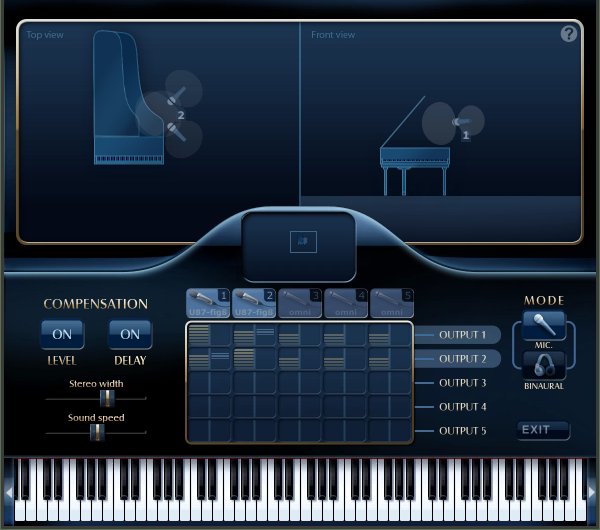Click mic 5 level cell in Output 2 row

379,359
